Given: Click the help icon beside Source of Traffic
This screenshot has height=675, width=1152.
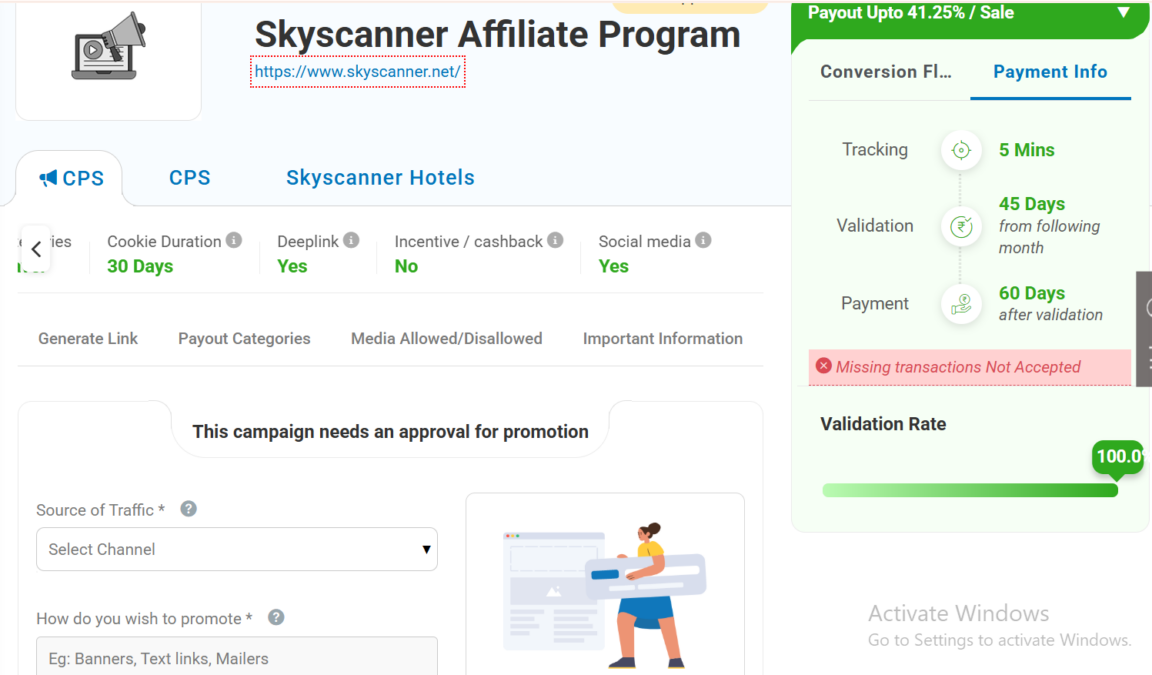Looking at the screenshot, I should (188, 509).
